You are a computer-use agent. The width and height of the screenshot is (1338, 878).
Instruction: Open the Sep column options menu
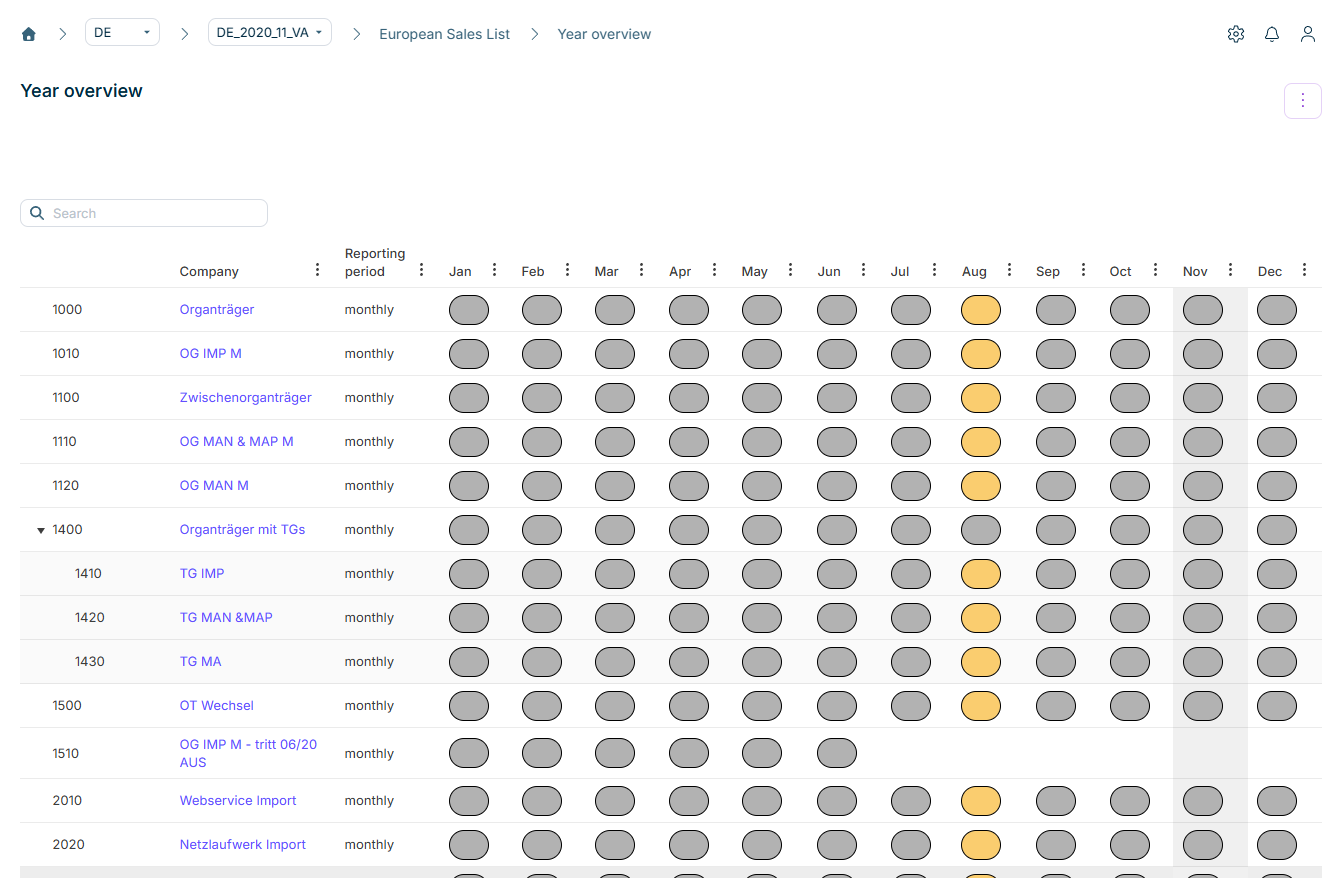[x=1083, y=270]
